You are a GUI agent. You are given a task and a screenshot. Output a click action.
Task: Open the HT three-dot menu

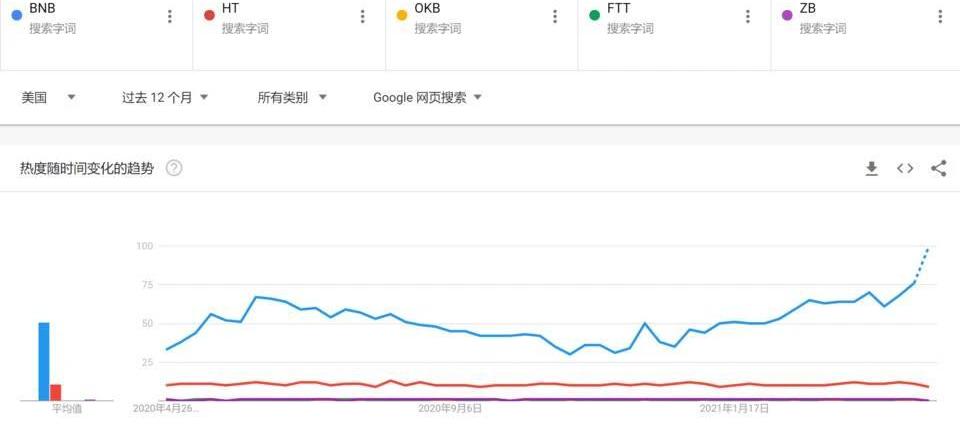tap(363, 16)
